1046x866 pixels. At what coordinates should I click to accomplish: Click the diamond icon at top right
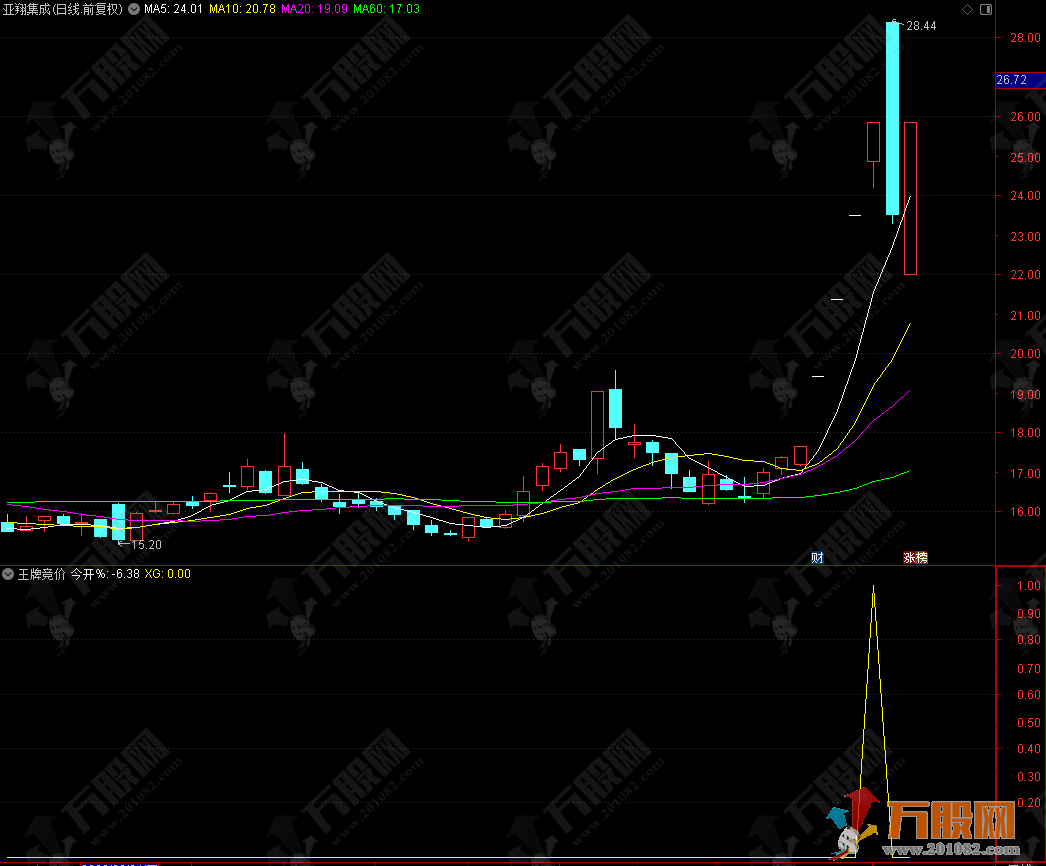pyautogui.click(x=967, y=9)
